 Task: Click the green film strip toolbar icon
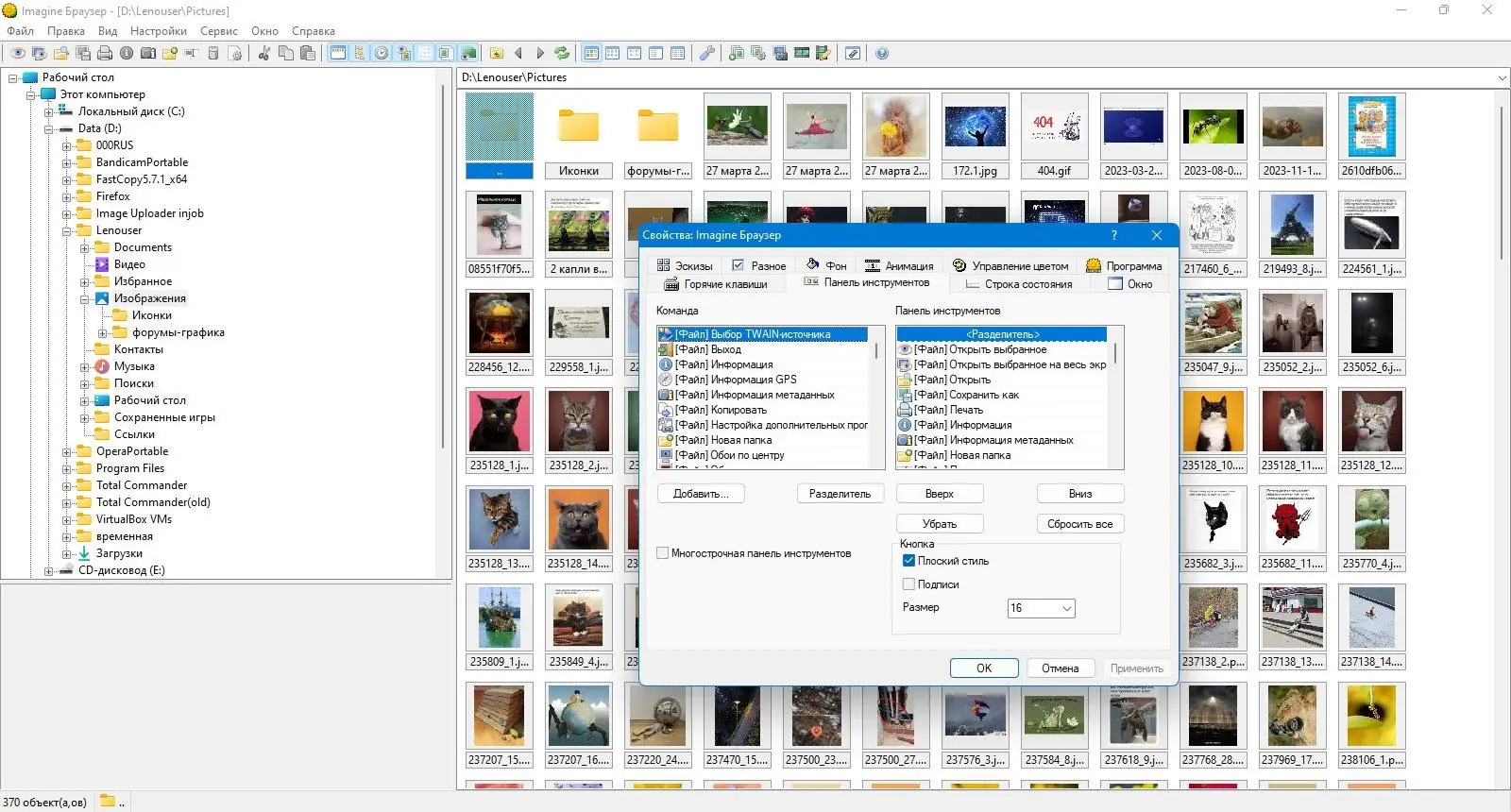tap(802, 54)
